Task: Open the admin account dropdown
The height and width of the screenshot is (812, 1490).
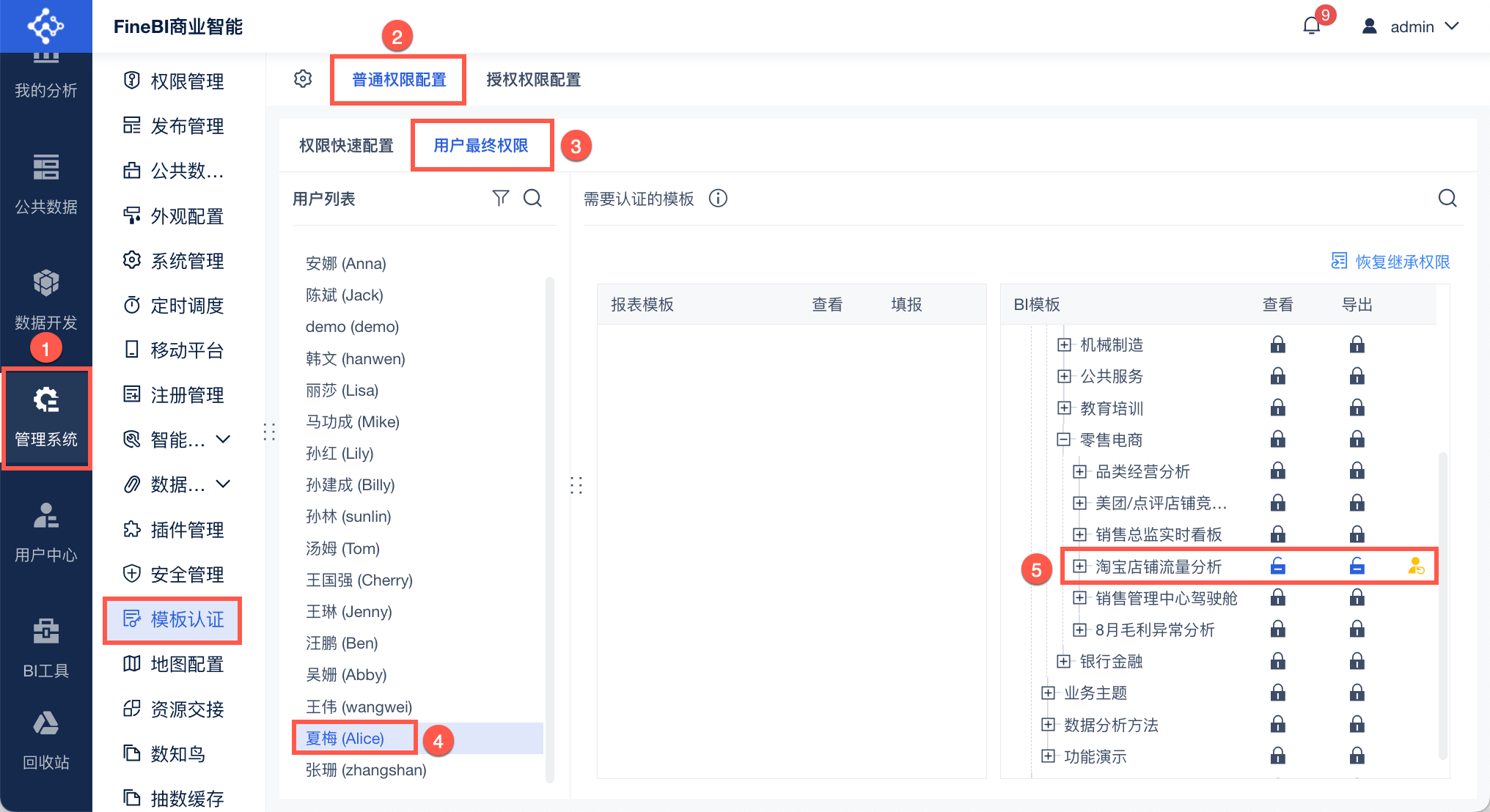Action: tap(1411, 26)
